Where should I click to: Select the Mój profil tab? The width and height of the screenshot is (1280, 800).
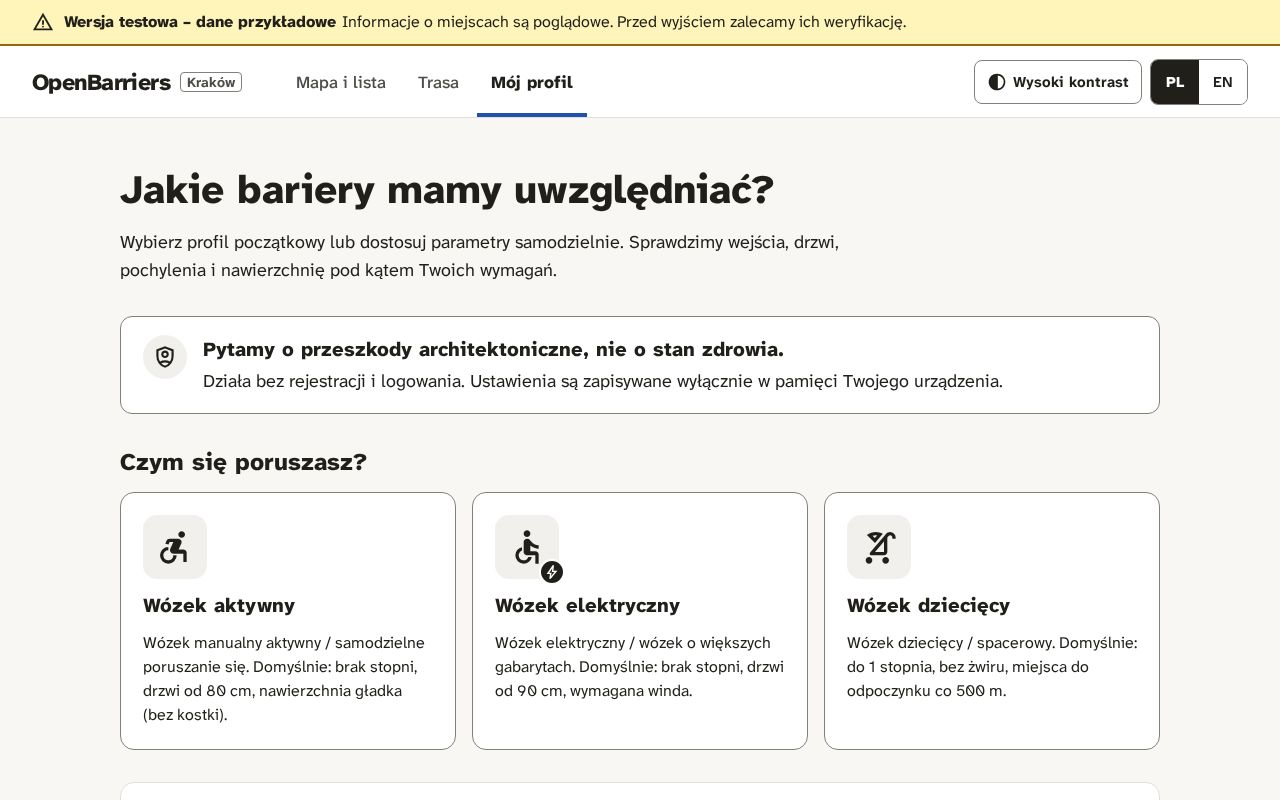click(x=532, y=82)
